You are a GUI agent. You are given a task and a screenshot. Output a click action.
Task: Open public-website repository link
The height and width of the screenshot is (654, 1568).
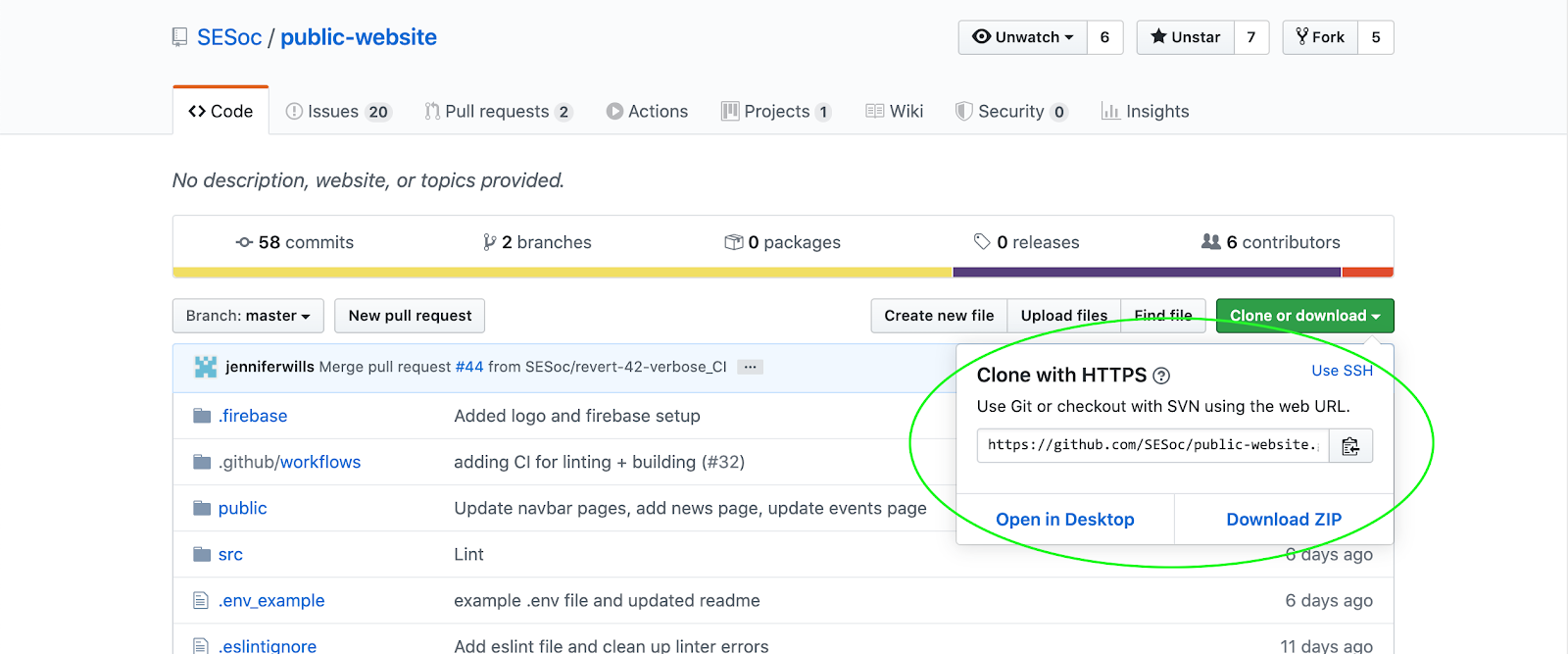359,37
